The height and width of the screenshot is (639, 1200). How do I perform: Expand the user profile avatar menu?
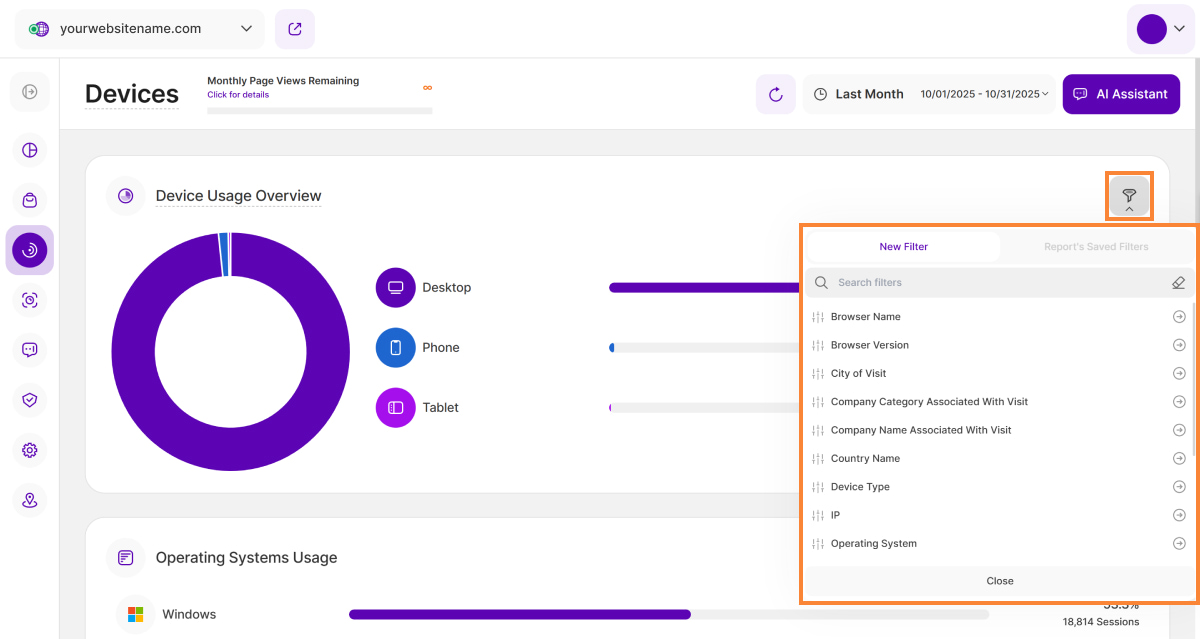(x=1159, y=29)
